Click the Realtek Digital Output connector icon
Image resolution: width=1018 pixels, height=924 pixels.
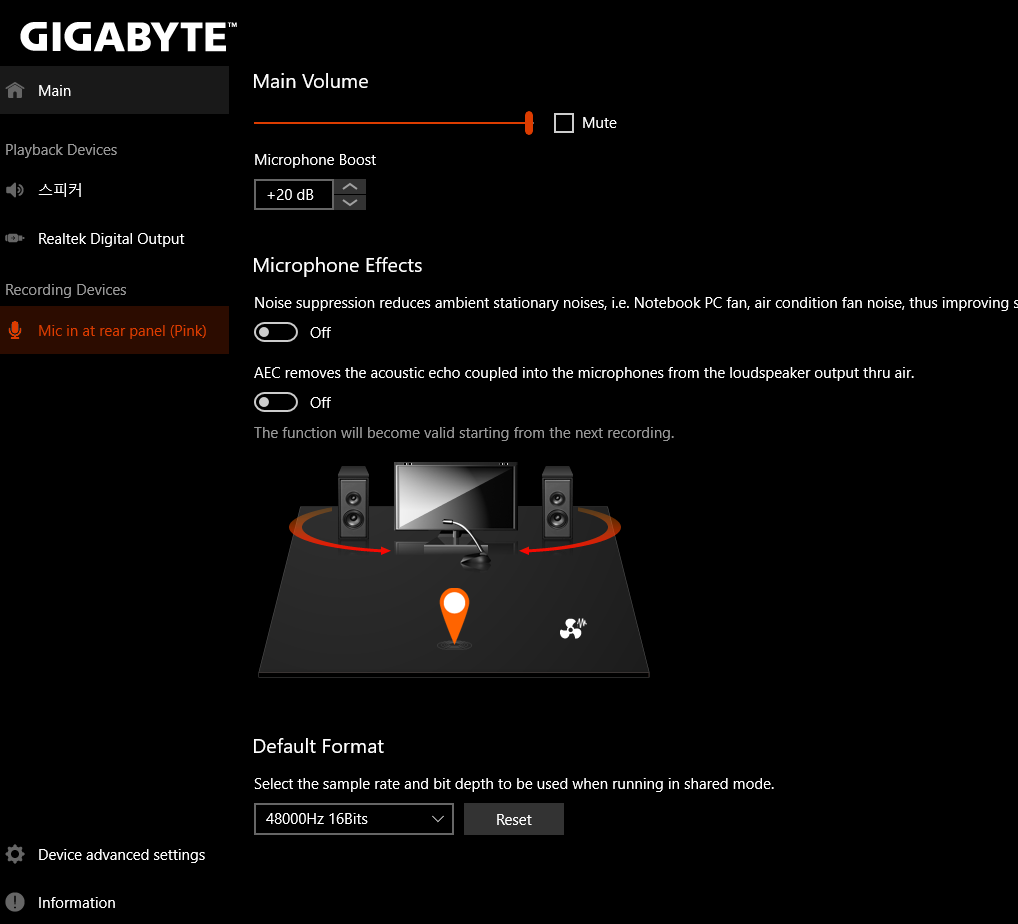click(14, 238)
